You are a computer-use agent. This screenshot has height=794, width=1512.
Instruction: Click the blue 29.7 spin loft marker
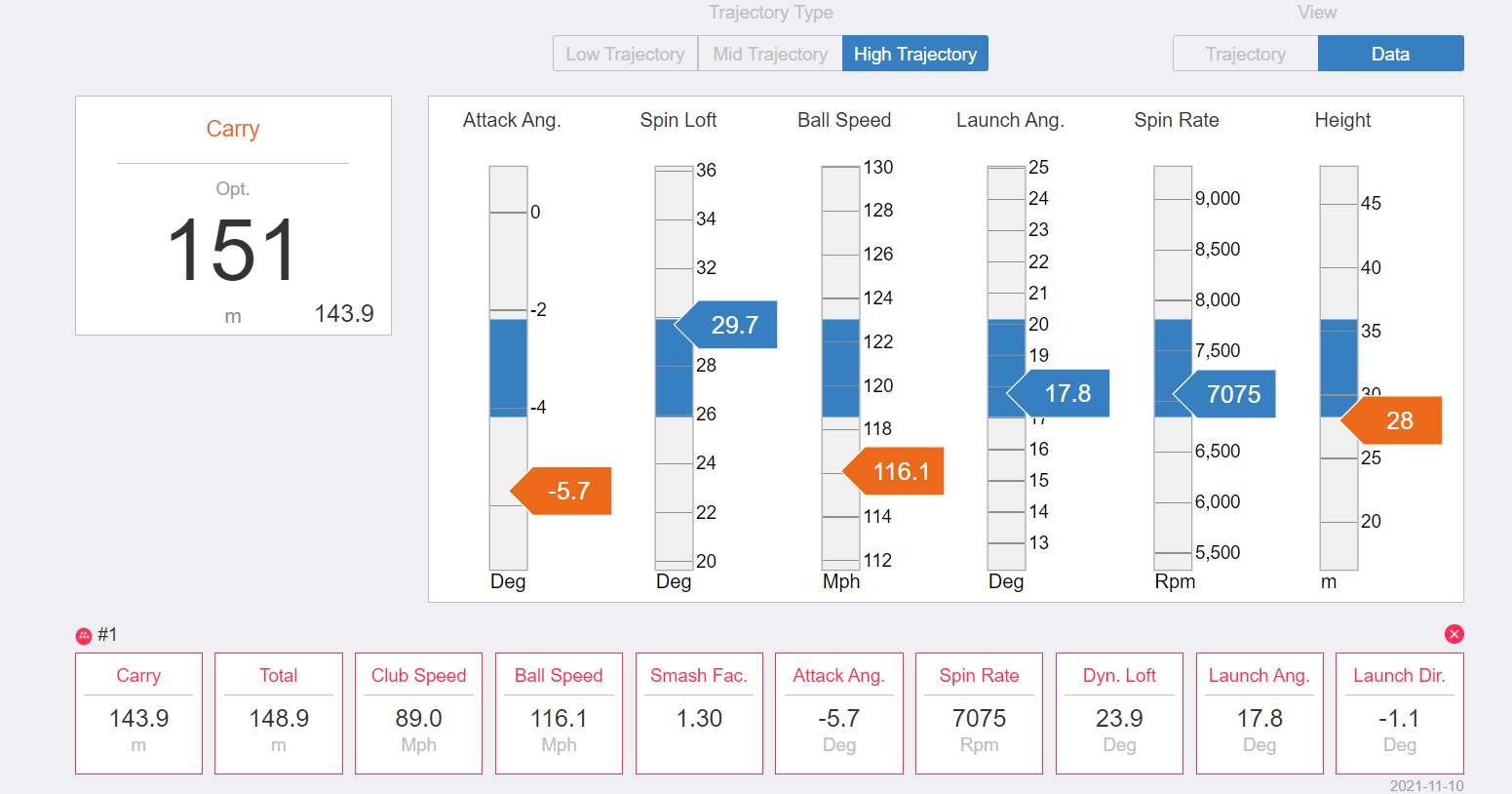click(x=726, y=325)
